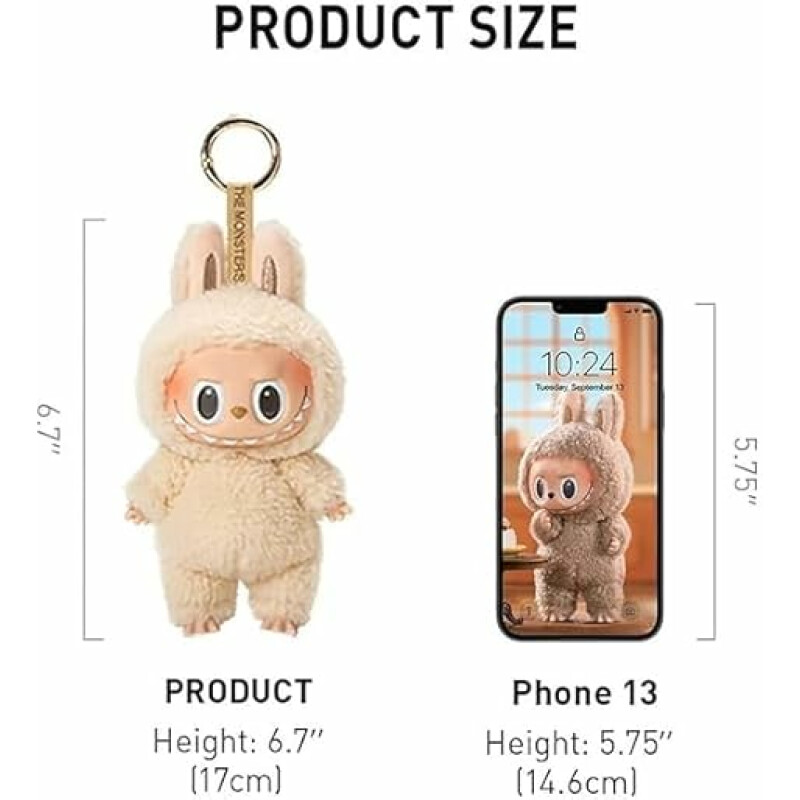Click the (17cm) measurement text
800x800 pixels.
click(x=236, y=779)
